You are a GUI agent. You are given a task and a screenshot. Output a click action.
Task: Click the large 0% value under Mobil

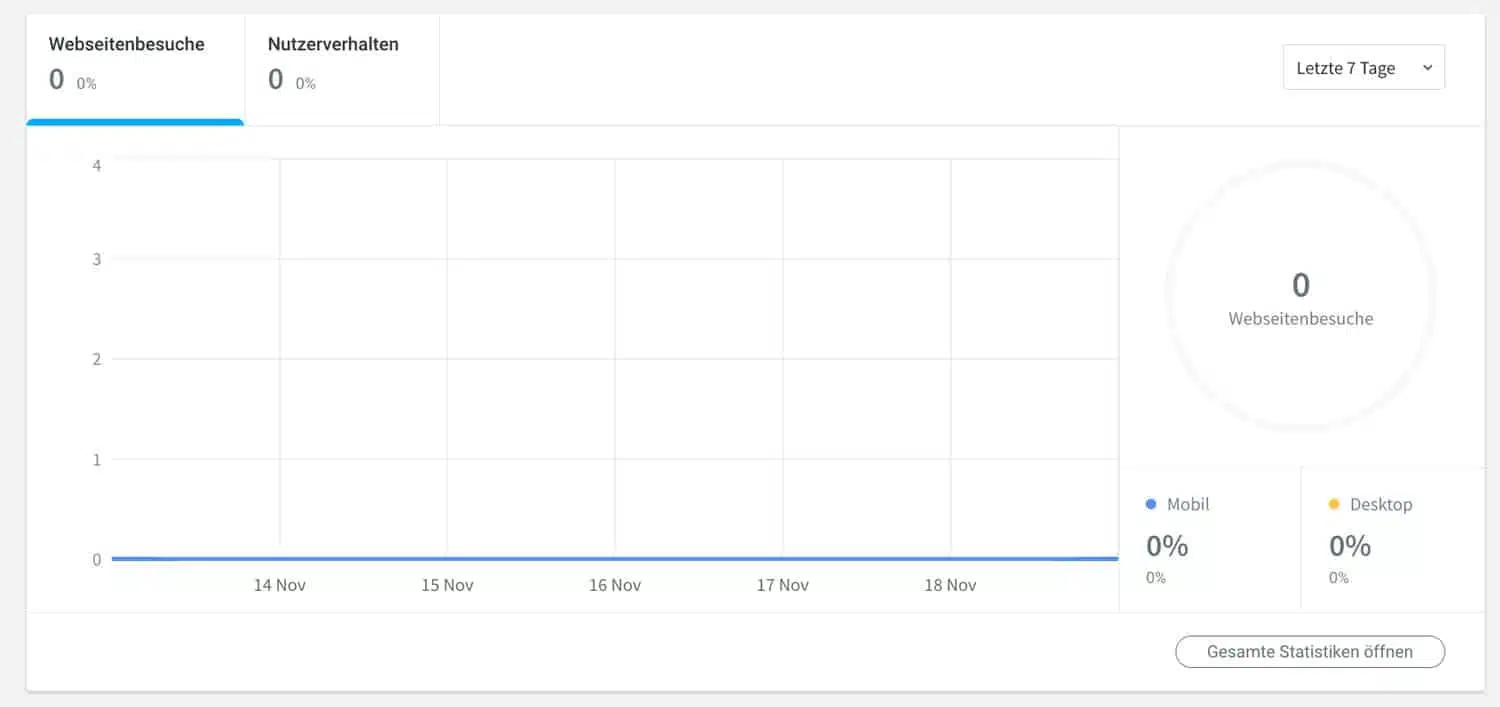[x=1167, y=546]
